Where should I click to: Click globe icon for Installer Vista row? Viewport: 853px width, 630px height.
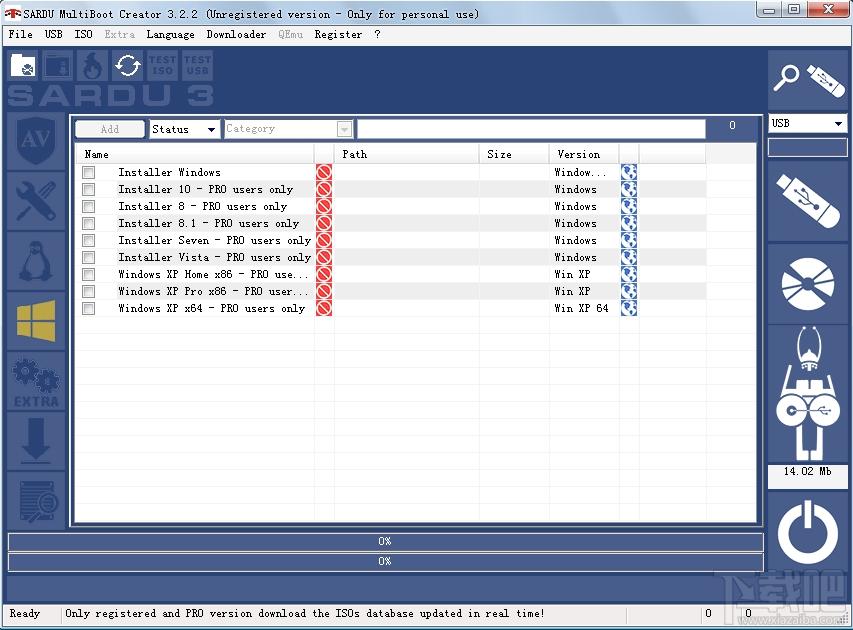[629, 257]
